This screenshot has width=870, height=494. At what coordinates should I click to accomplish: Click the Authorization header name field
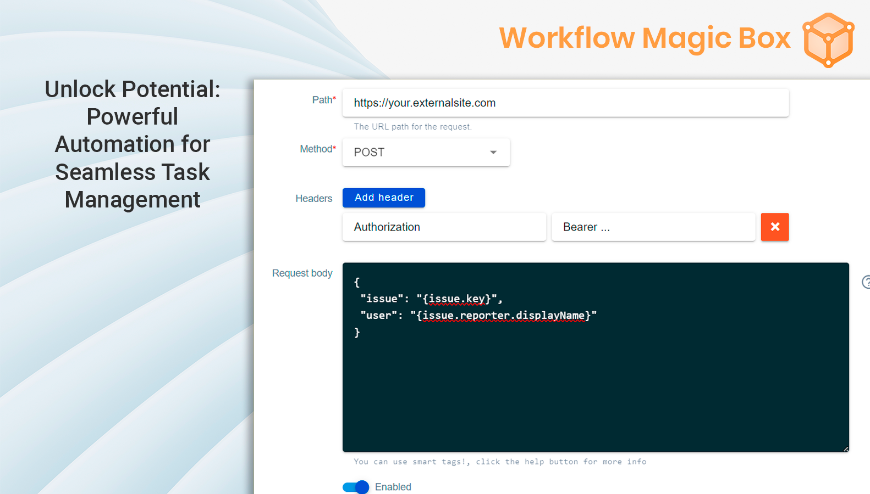click(444, 227)
